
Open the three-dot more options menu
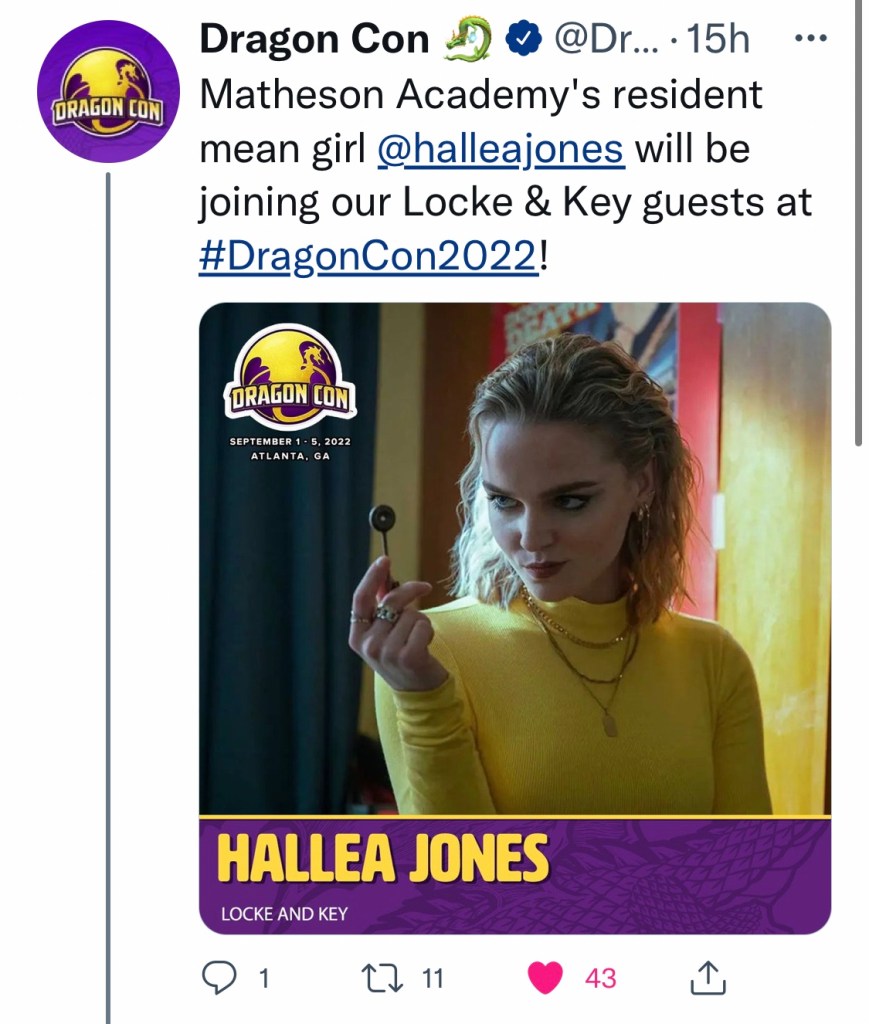coord(811,39)
